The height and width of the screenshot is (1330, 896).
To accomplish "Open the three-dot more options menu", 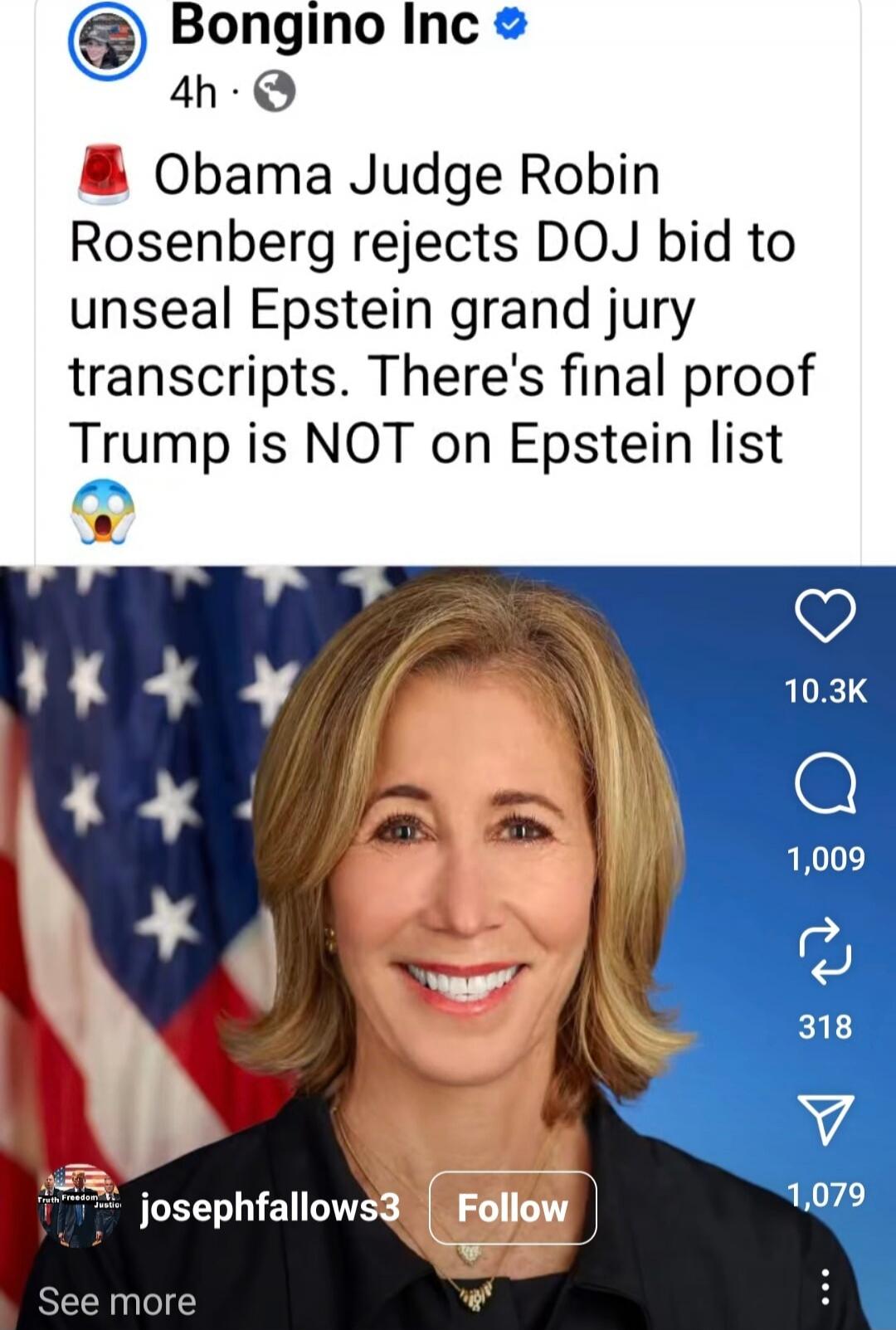I will pyautogui.click(x=825, y=1287).
